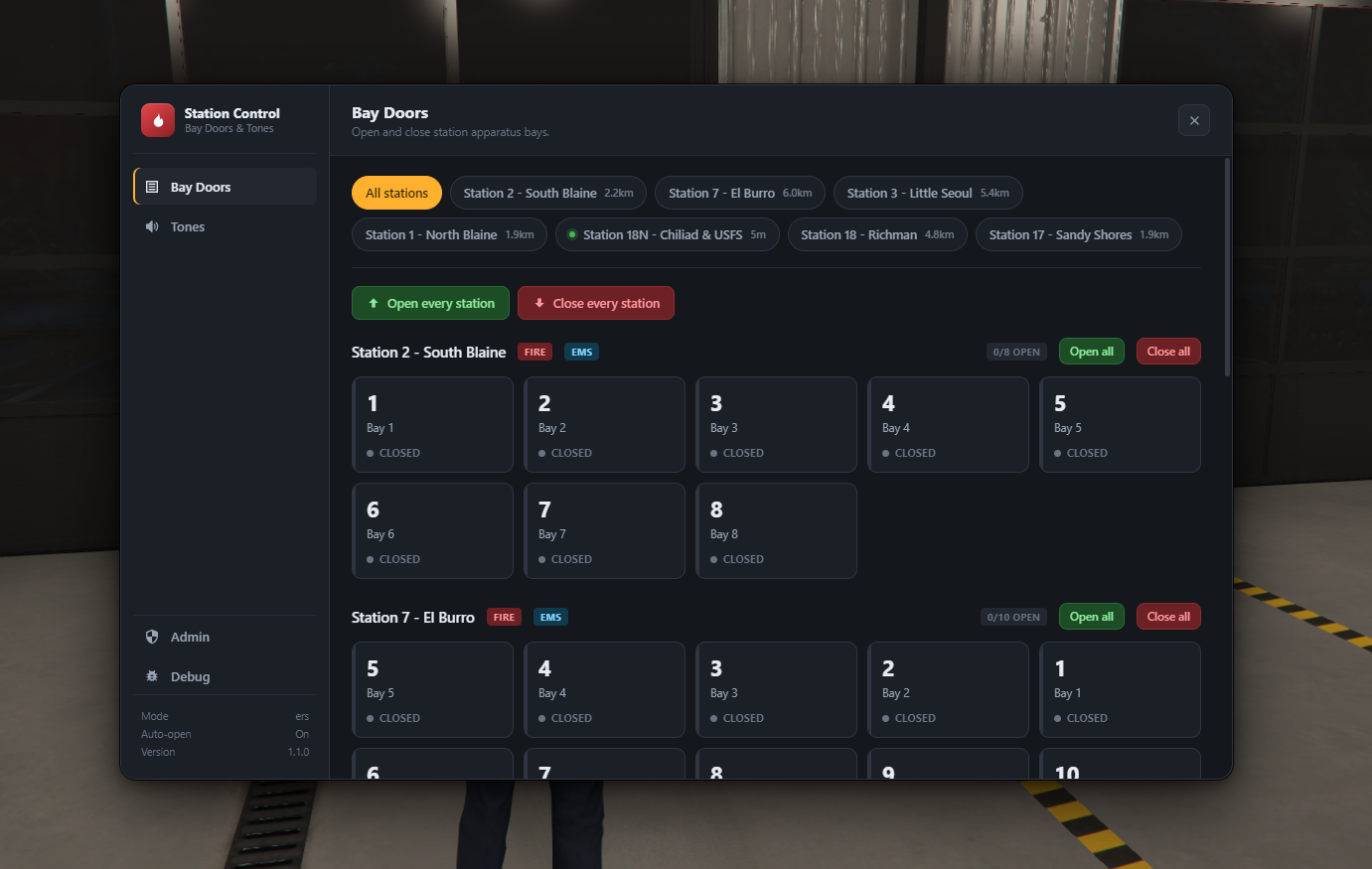The image size is (1372, 869).
Task: Click the Tones speaker icon
Action: pos(152,226)
